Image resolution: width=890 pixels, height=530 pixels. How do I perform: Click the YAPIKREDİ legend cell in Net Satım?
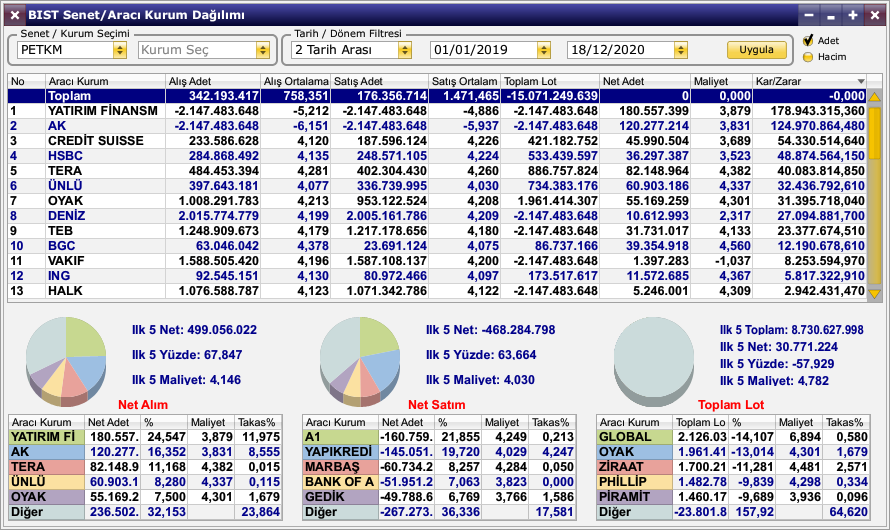point(341,452)
